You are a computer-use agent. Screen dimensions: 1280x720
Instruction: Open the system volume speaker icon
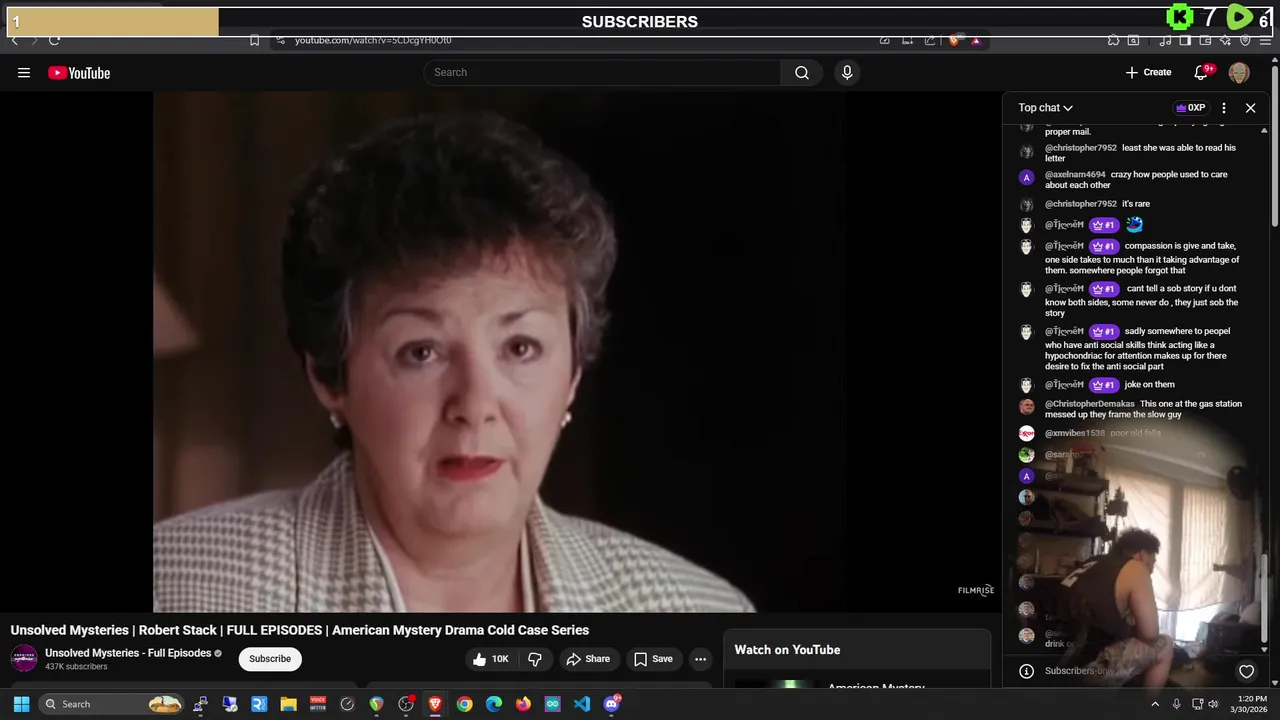[x=1212, y=704]
